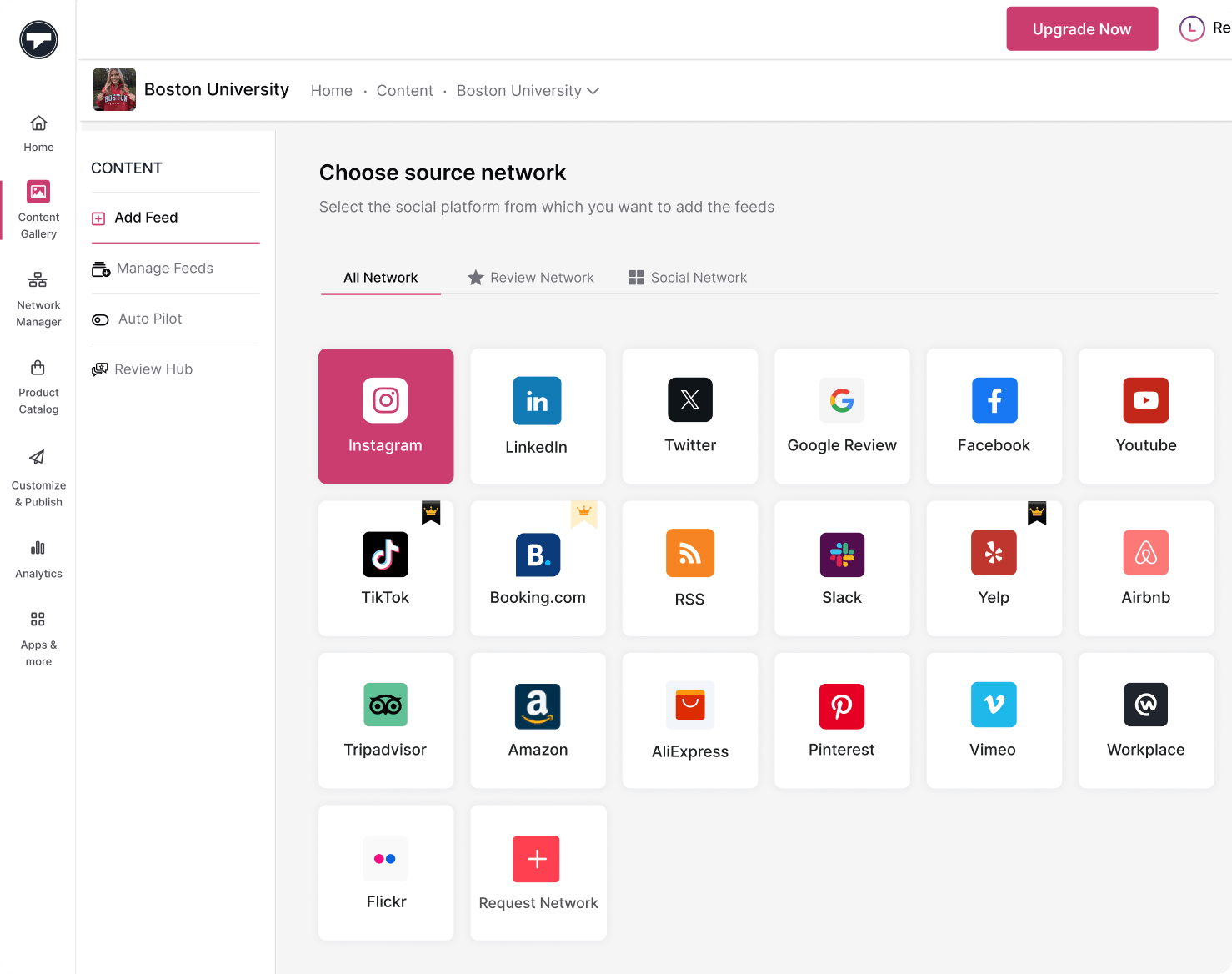The width and height of the screenshot is (1232, 974).
Task: Click the "Select the social platform" description
Action: pyautogui.click(x=547, y=207)
